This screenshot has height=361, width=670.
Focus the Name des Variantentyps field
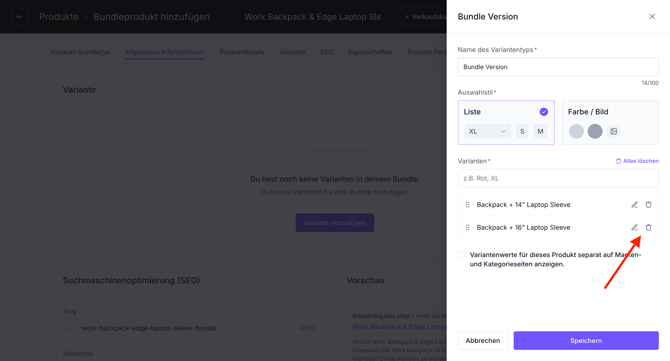(558, 67)
